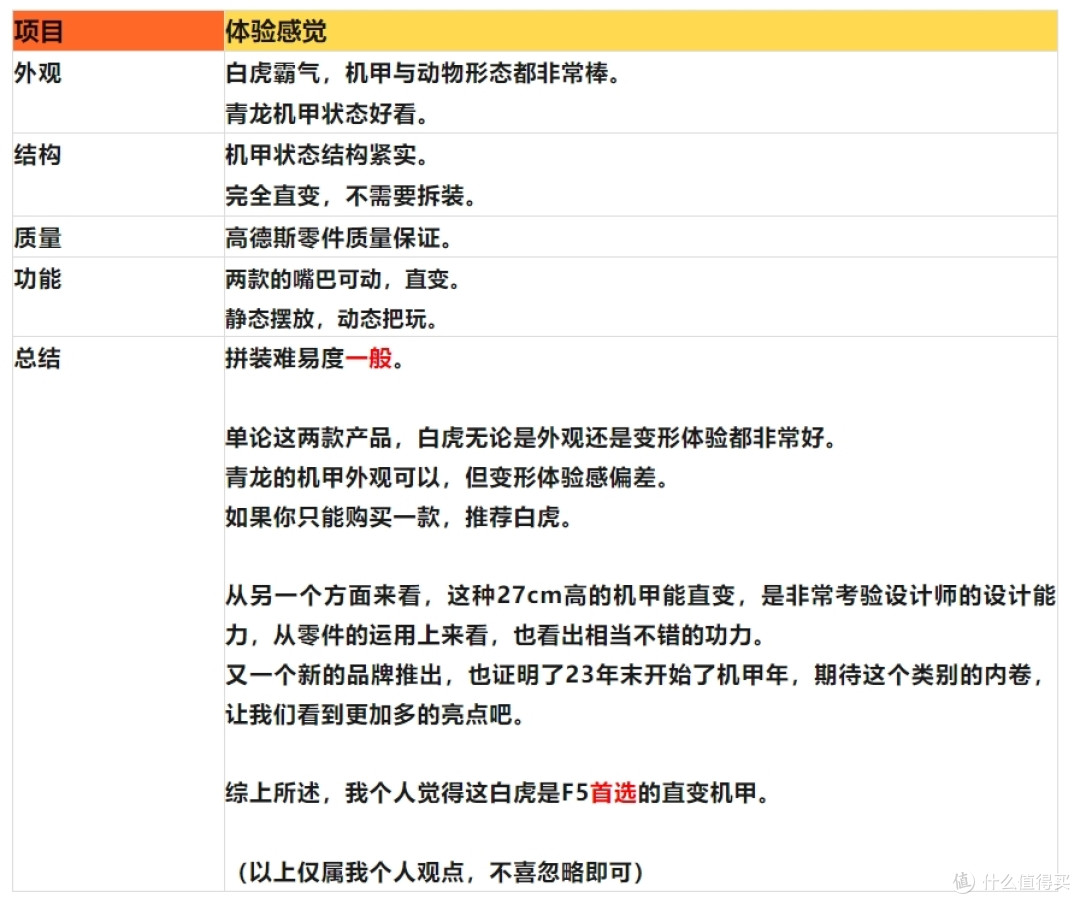Click text '白虎霸气，机甲与动物形态都非常棒。'
The image size is (1080, 904).
click(x=422, y=73)
